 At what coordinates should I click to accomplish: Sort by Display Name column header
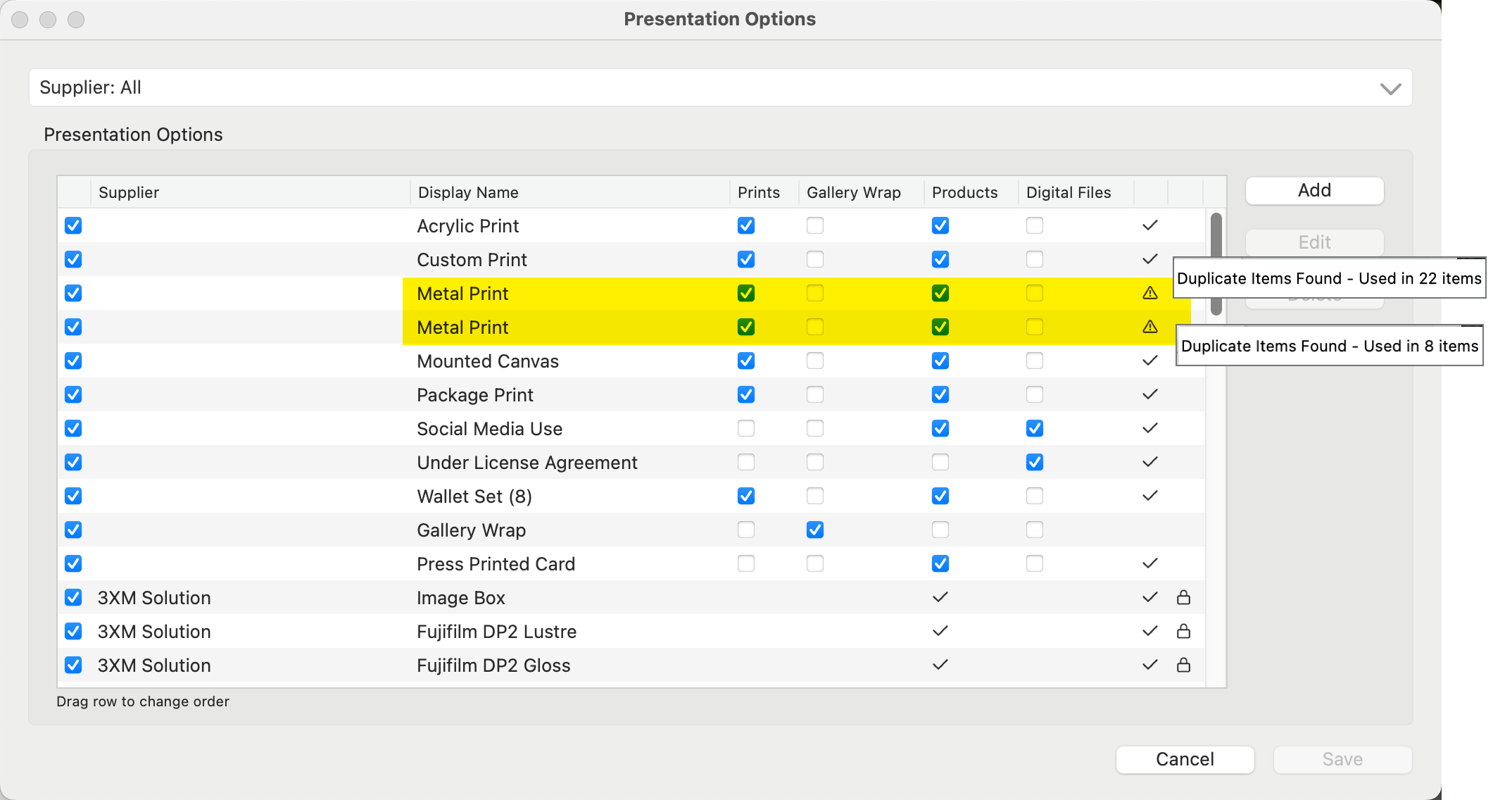[468, 192]
